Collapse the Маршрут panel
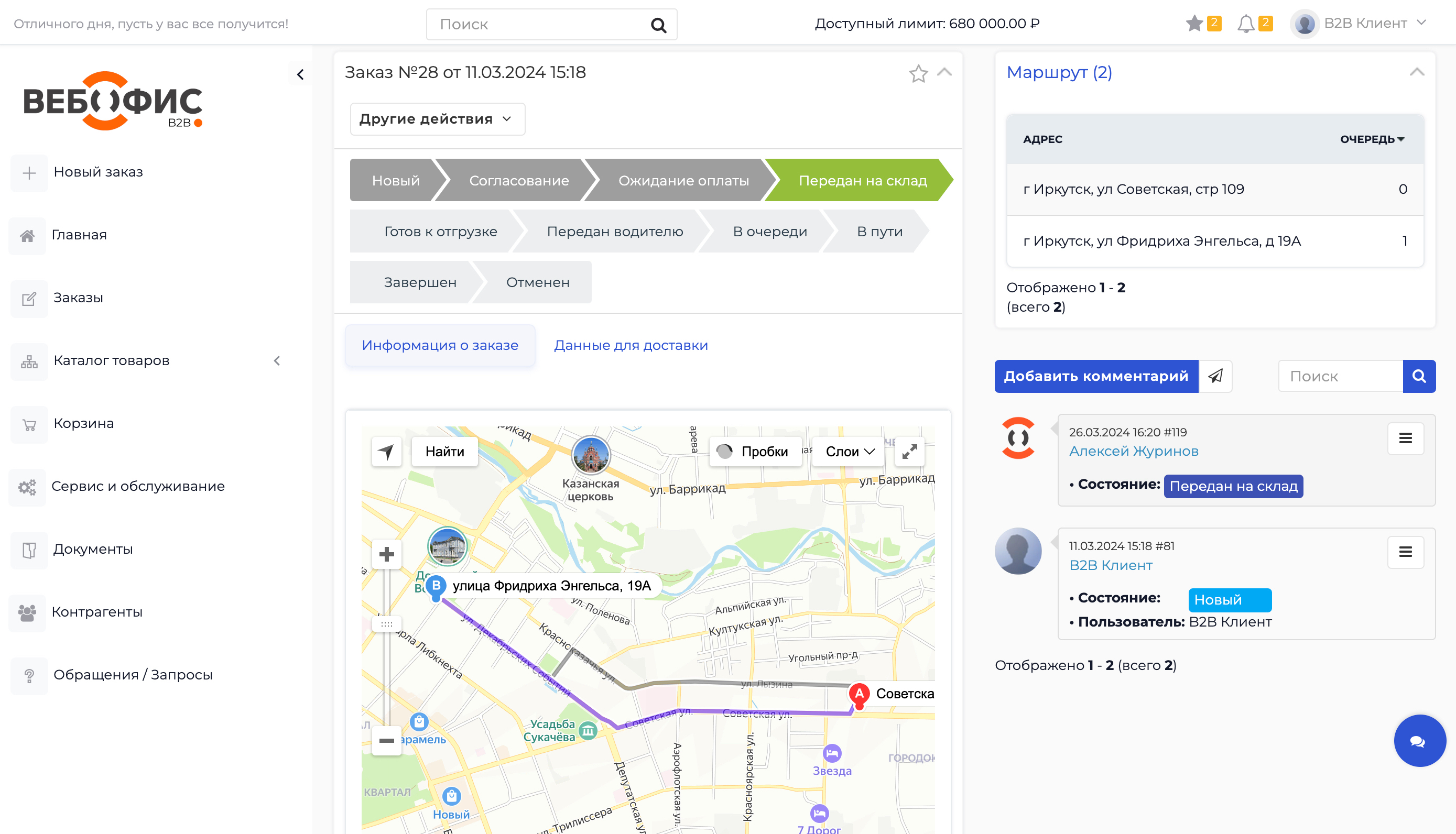This screenshot has width=1456, height=834. point(1417,72)
